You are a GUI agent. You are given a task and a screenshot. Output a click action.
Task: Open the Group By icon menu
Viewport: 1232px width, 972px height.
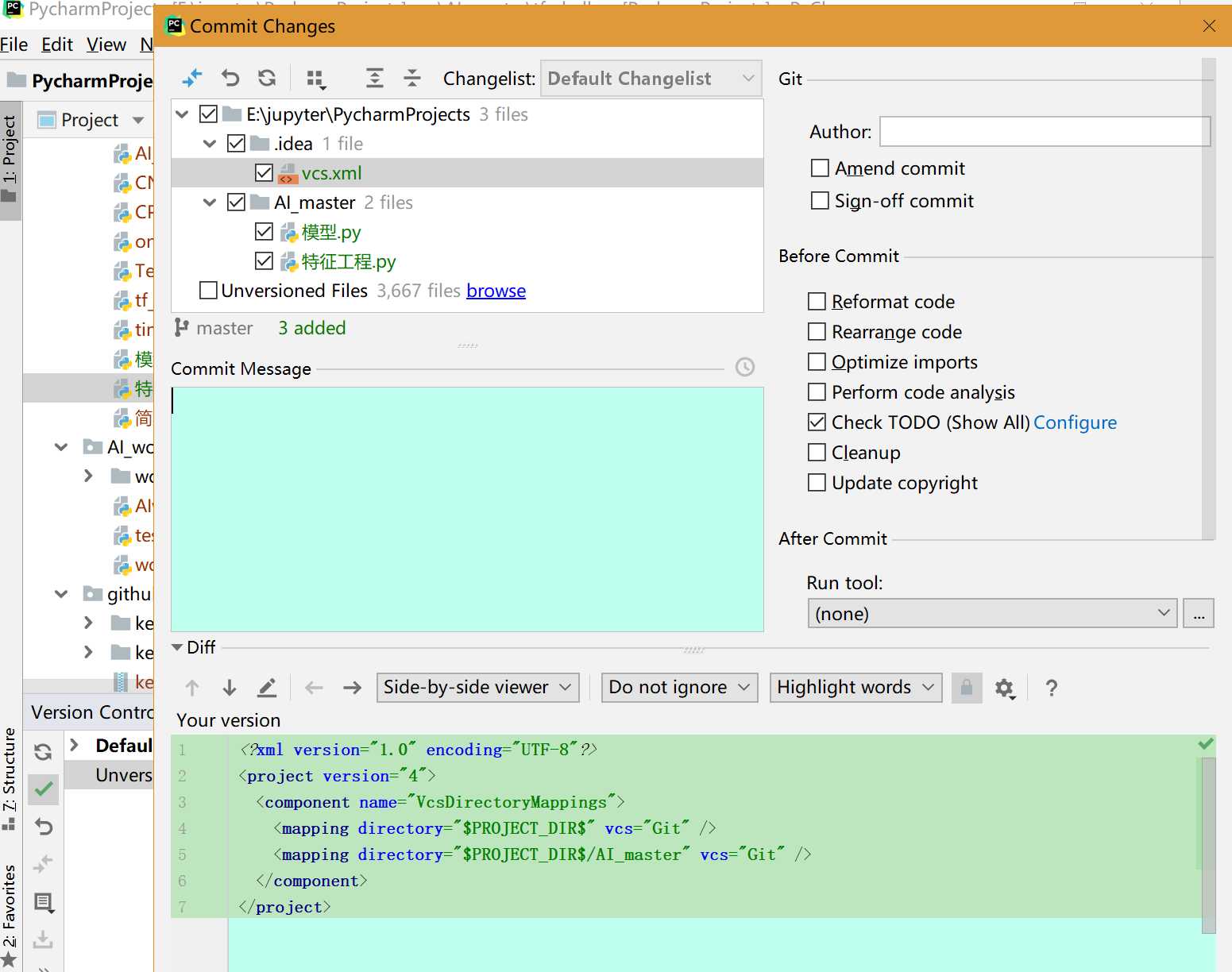coord(316,79)
